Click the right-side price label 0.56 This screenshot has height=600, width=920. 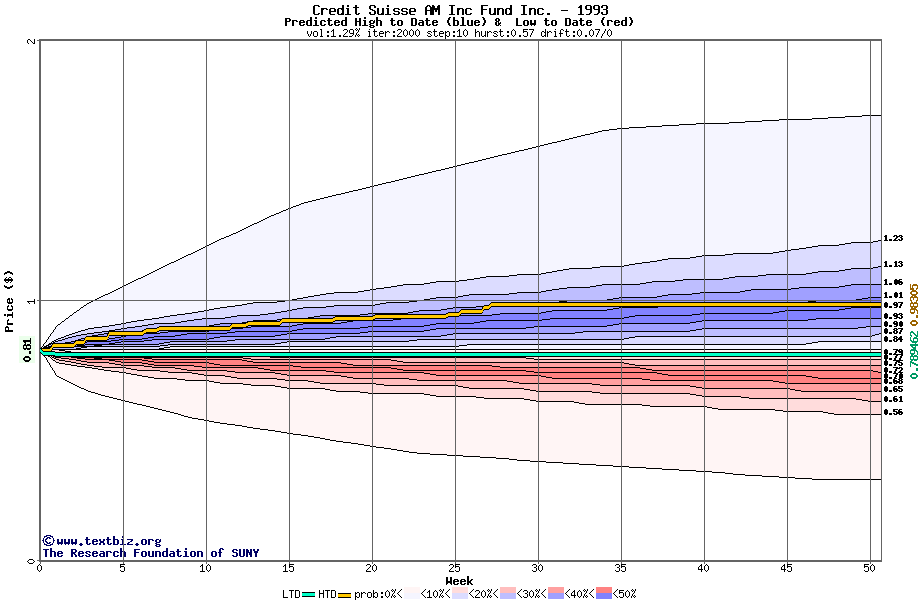point(893,412)
